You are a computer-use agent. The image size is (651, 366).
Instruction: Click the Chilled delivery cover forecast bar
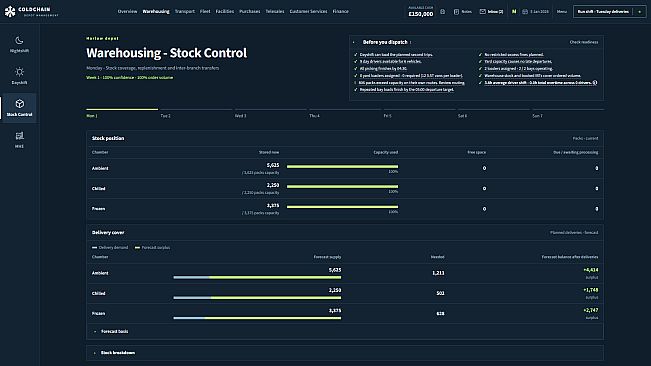(x=257, y=298)
